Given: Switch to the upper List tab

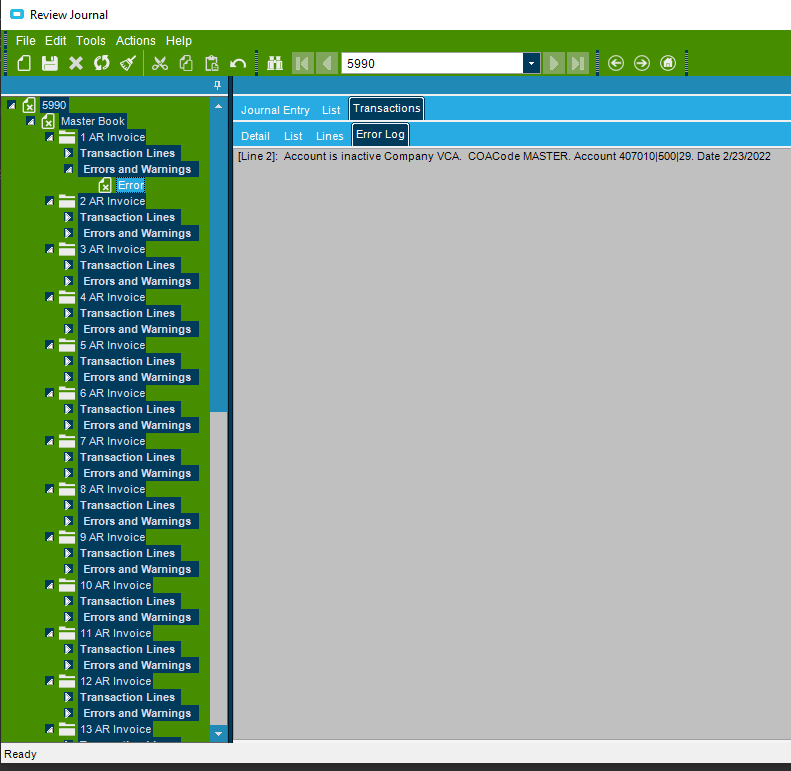Looking at the screenshot, I should pyautogui.click(x=331, y=110).
